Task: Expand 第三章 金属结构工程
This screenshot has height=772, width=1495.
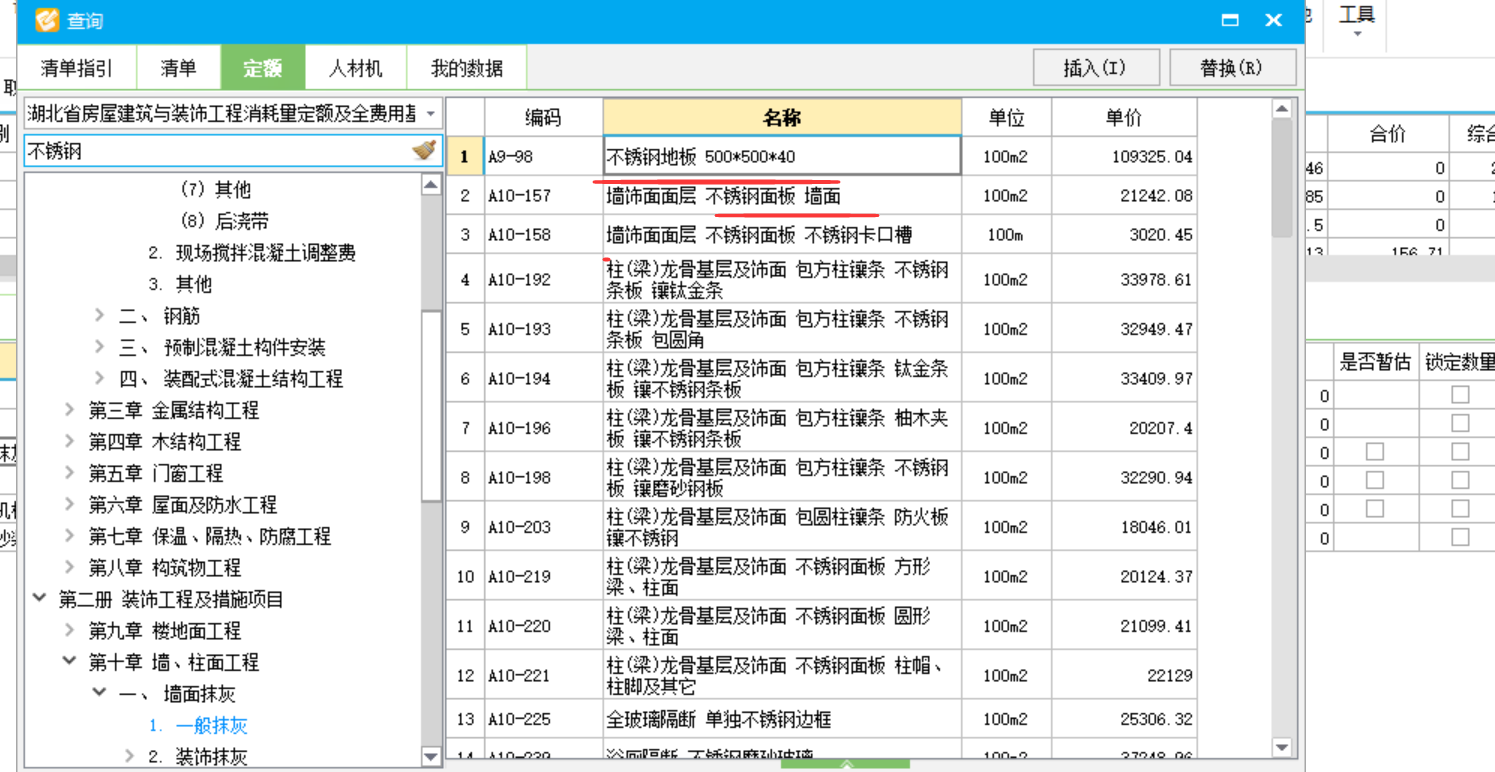Action: [69, 410]
